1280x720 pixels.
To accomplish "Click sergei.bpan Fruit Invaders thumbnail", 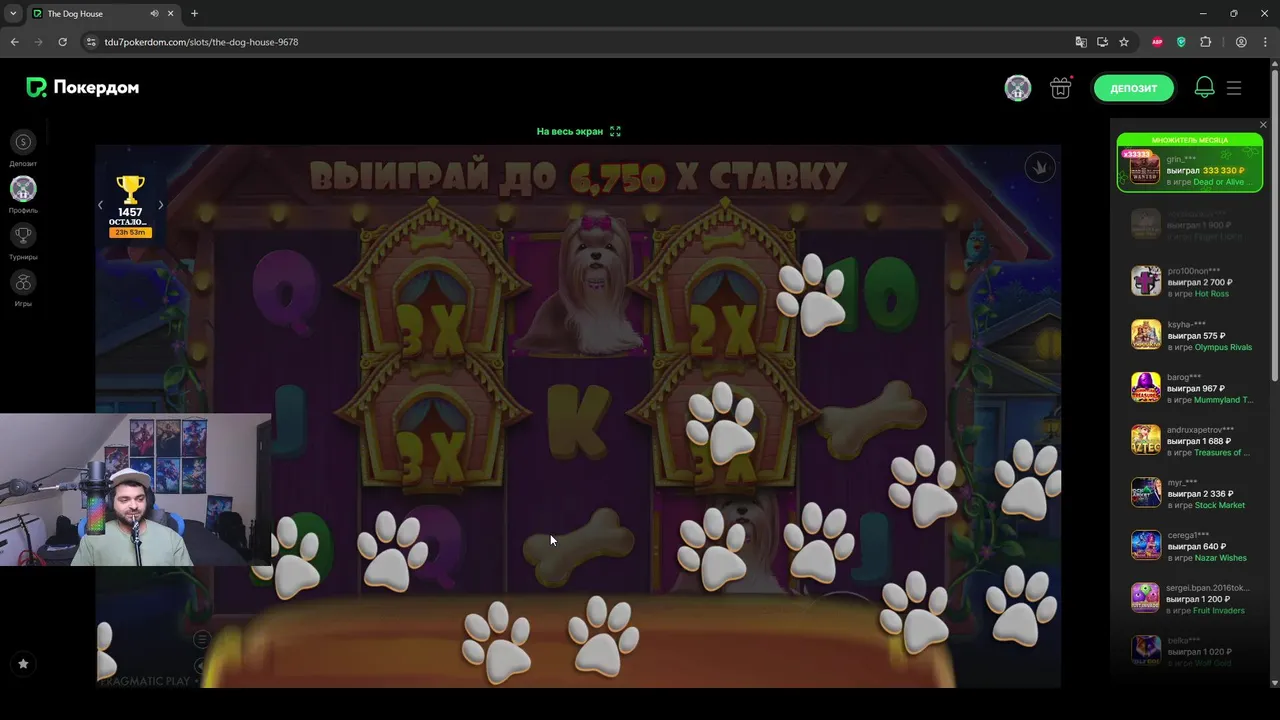I will [1146, 598].
